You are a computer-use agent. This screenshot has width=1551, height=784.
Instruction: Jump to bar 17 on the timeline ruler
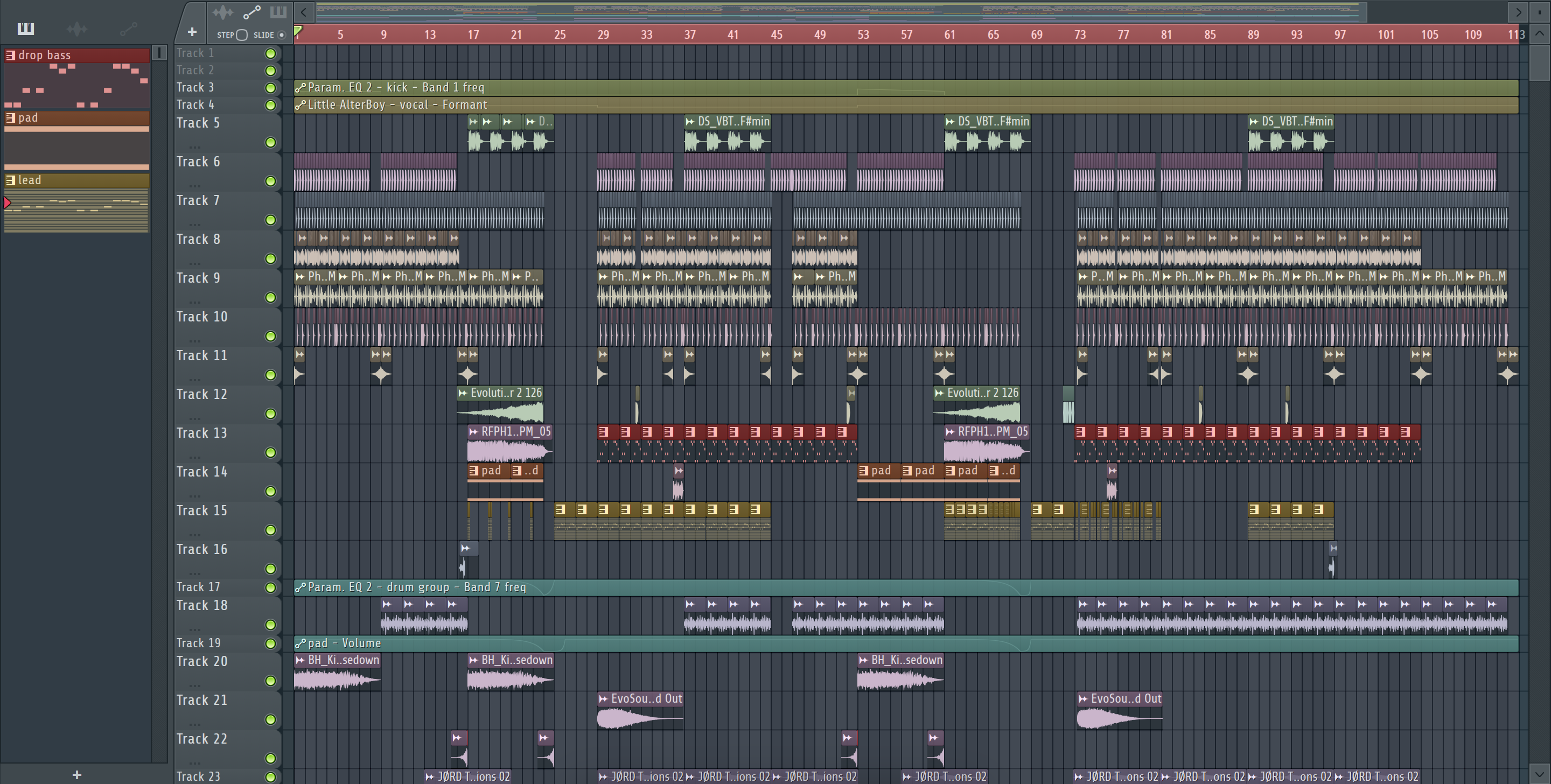point(473,35)
